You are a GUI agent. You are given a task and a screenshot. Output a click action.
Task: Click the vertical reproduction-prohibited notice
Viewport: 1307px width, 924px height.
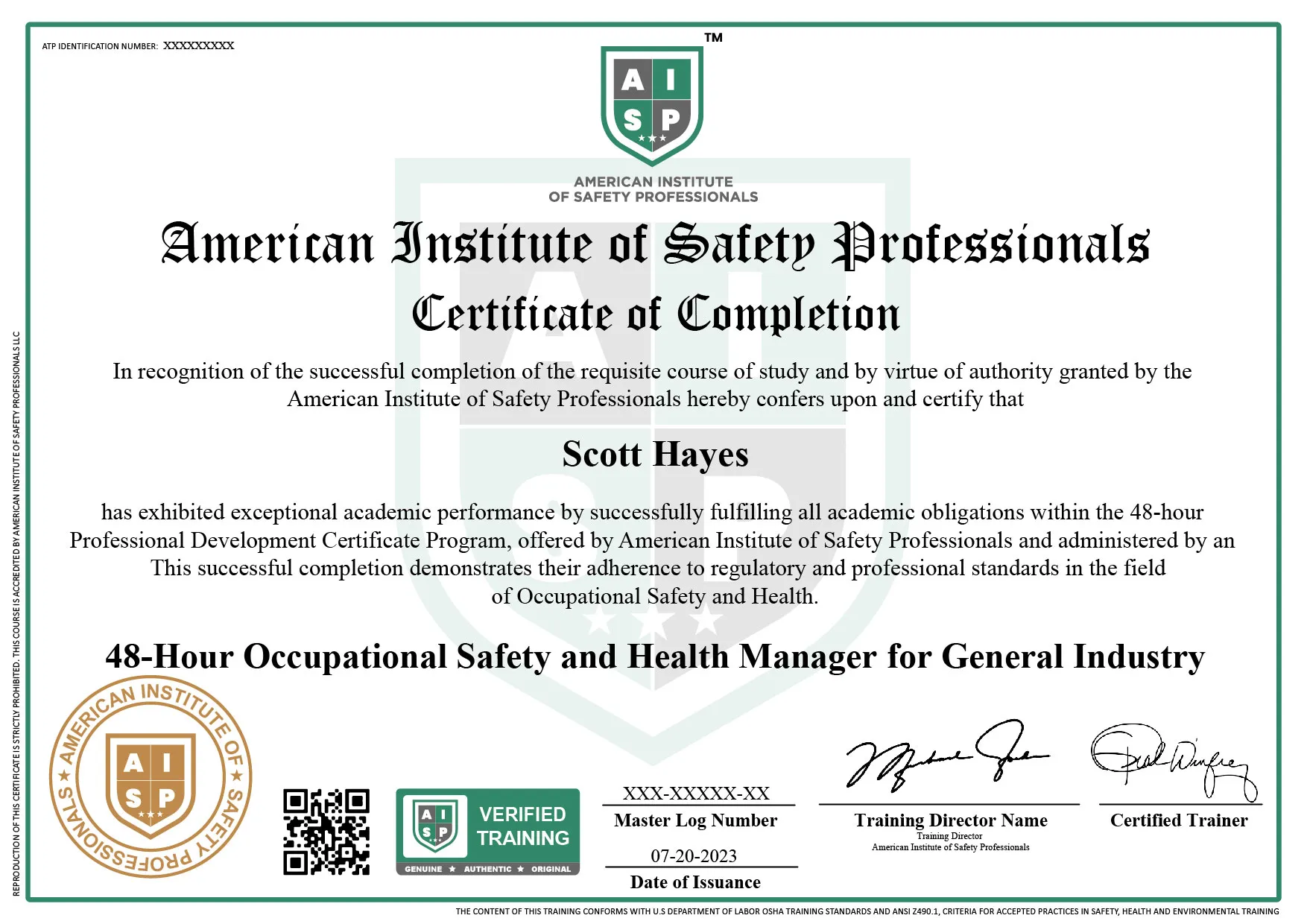point(16,613)
